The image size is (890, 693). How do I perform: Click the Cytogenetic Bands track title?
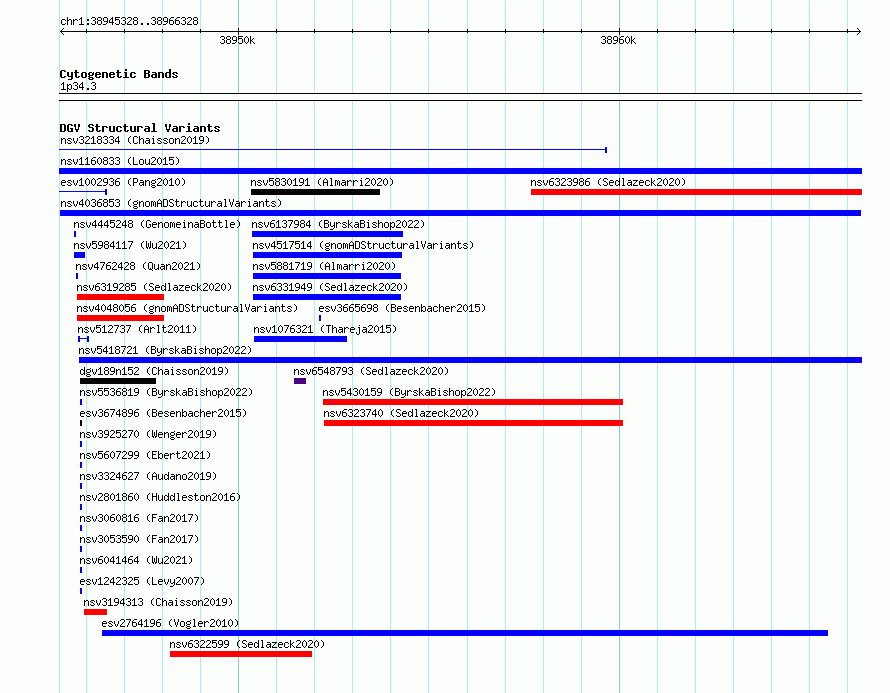[x=119, y=74]
